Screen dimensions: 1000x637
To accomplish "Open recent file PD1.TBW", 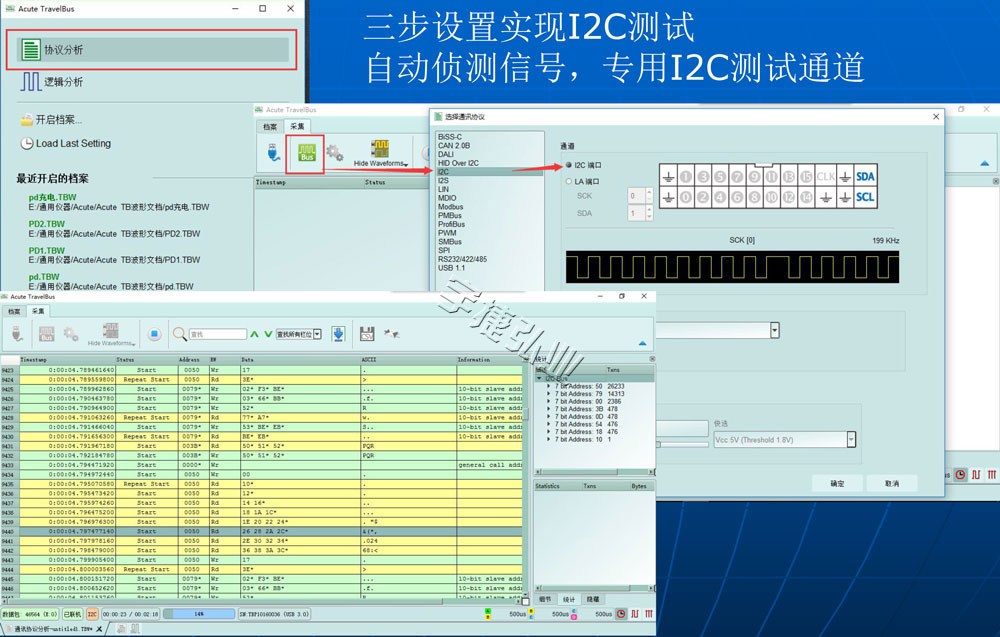I will coord(47,251).
